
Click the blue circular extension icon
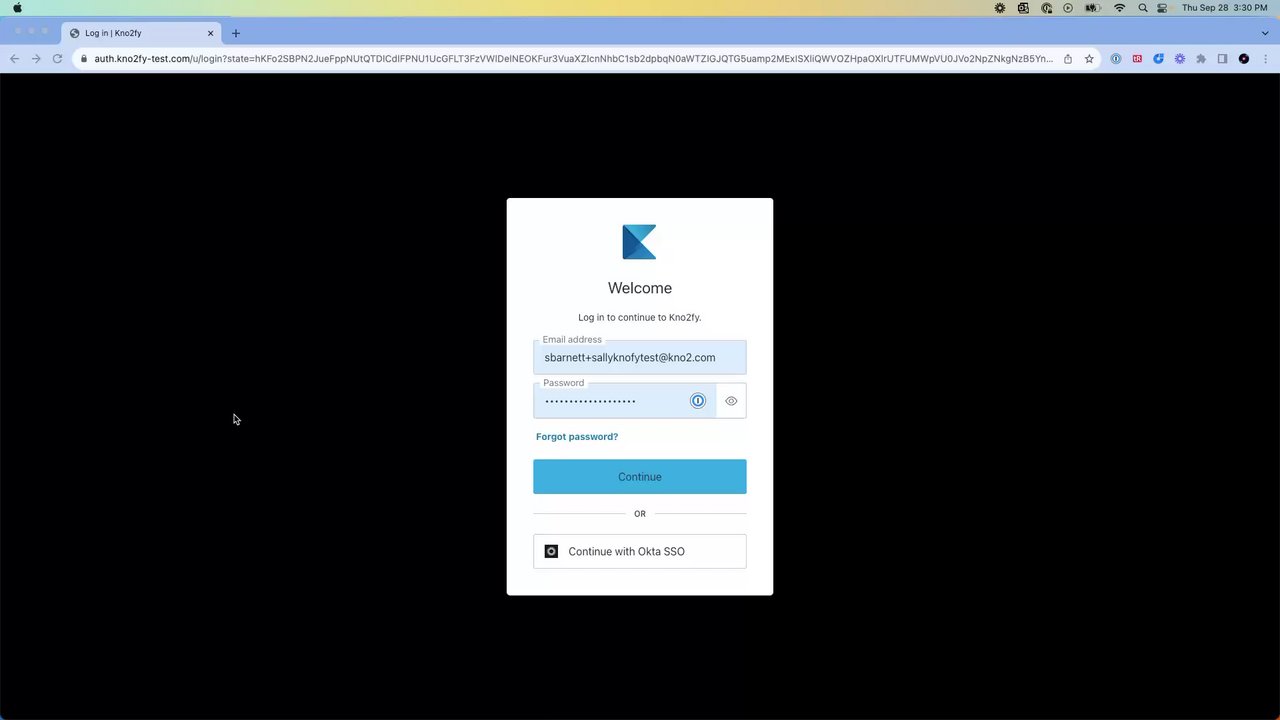1158,59
